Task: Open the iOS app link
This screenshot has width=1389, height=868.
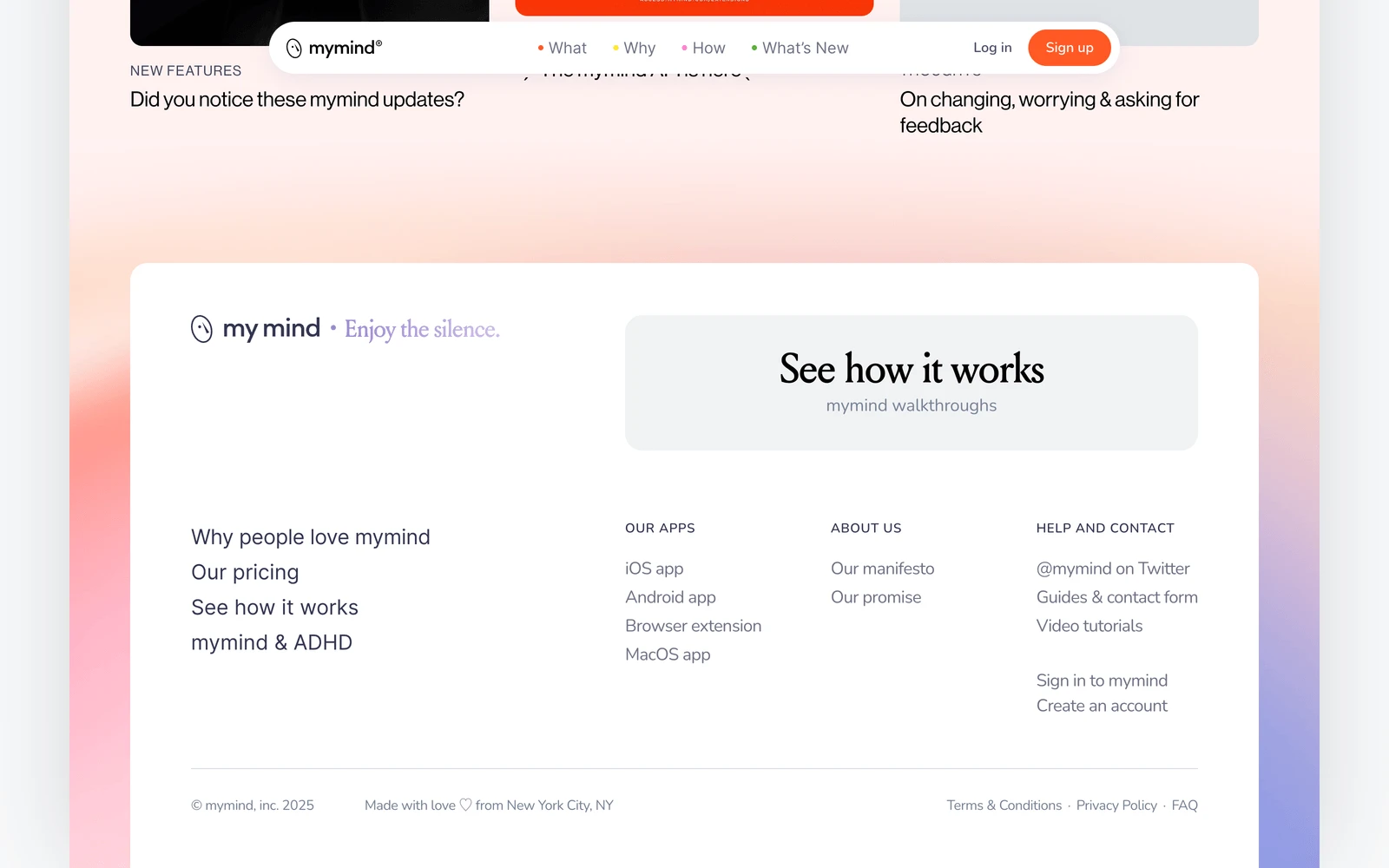Action: (654, 569)
